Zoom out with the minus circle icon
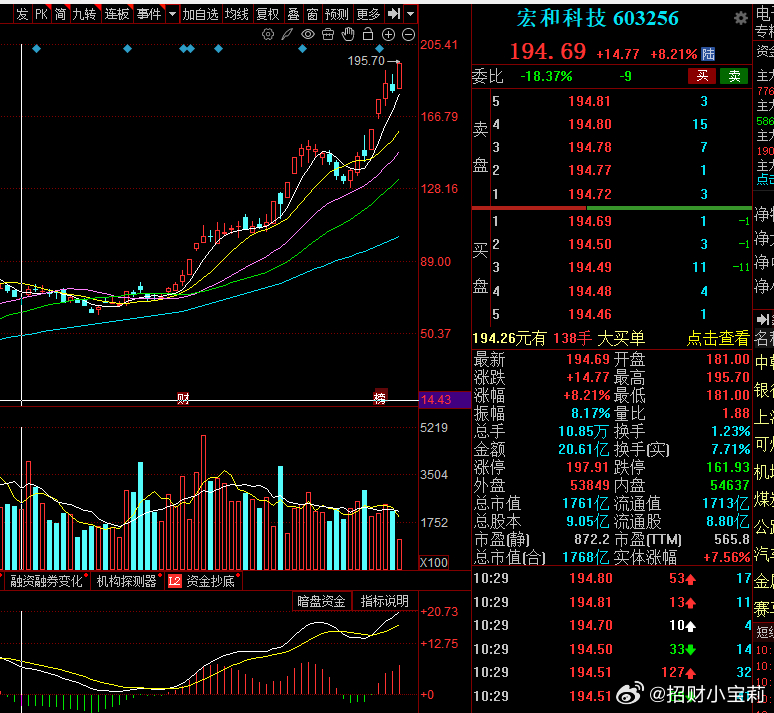Image resolution: width=774 pixels, height=713 pixels. 409,35
